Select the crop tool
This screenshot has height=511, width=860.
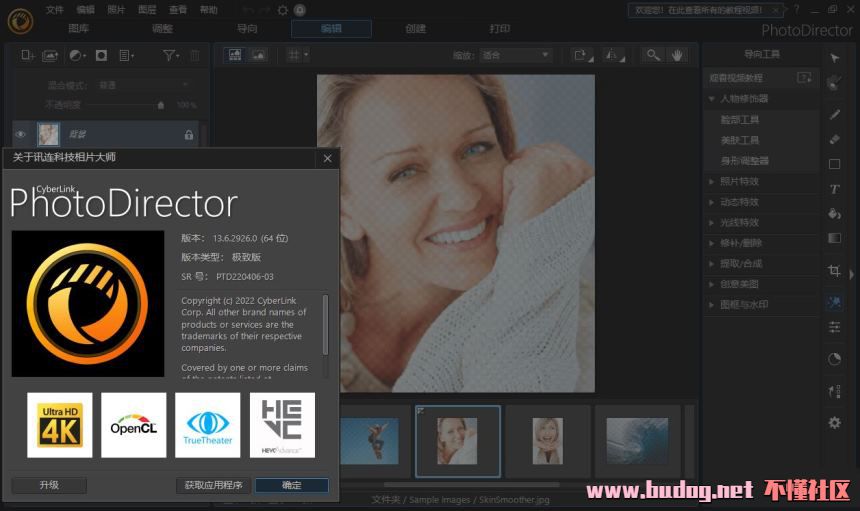click(x=834, y=270)
